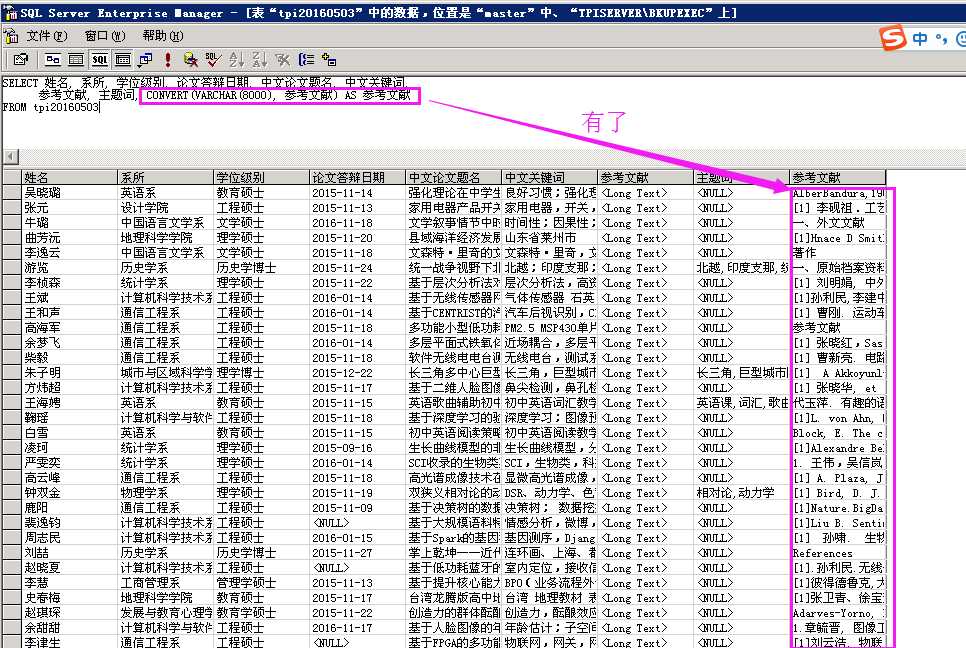This screenshot has width=966, height=648.
Task: Open the 窗口(W) menu
Action: click(x=105, y=36)
